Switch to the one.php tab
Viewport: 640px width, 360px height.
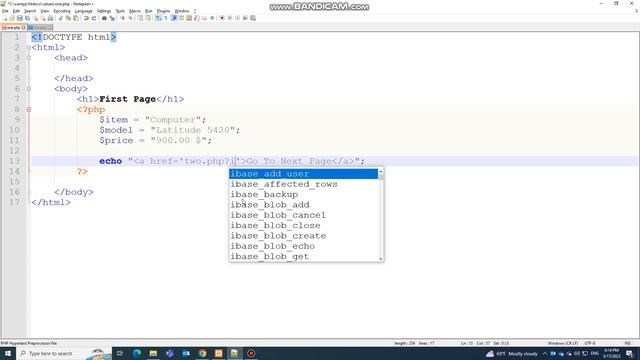(13, 27)
